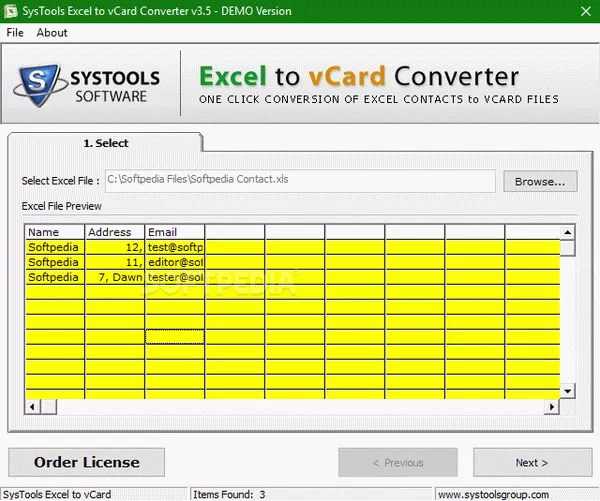Select the Address column header
Image resolution: width=600 pixels, height=501 pixels.
click(x=115, y=232)
